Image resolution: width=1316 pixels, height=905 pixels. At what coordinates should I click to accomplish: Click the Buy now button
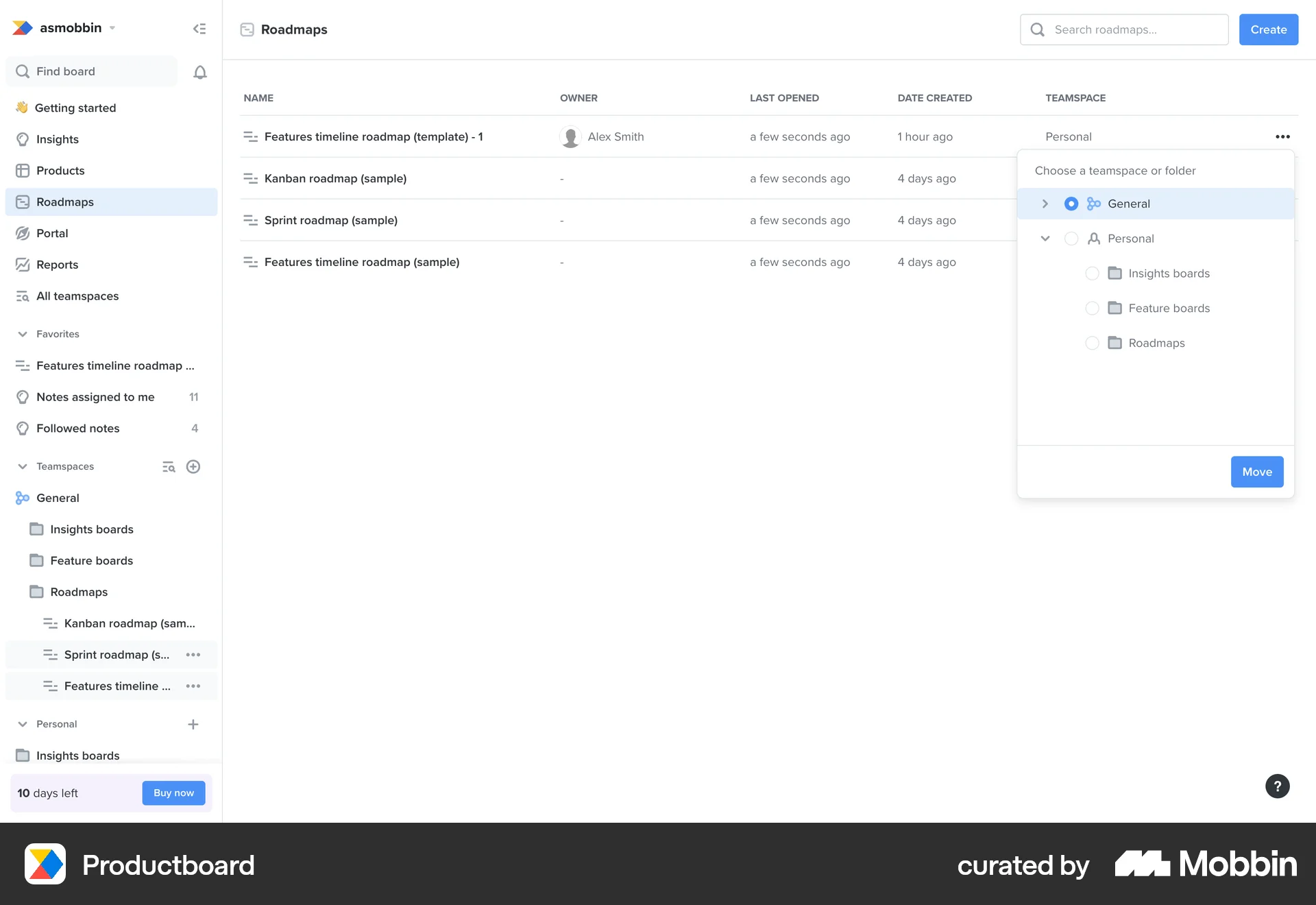click(x=173, y=793)
